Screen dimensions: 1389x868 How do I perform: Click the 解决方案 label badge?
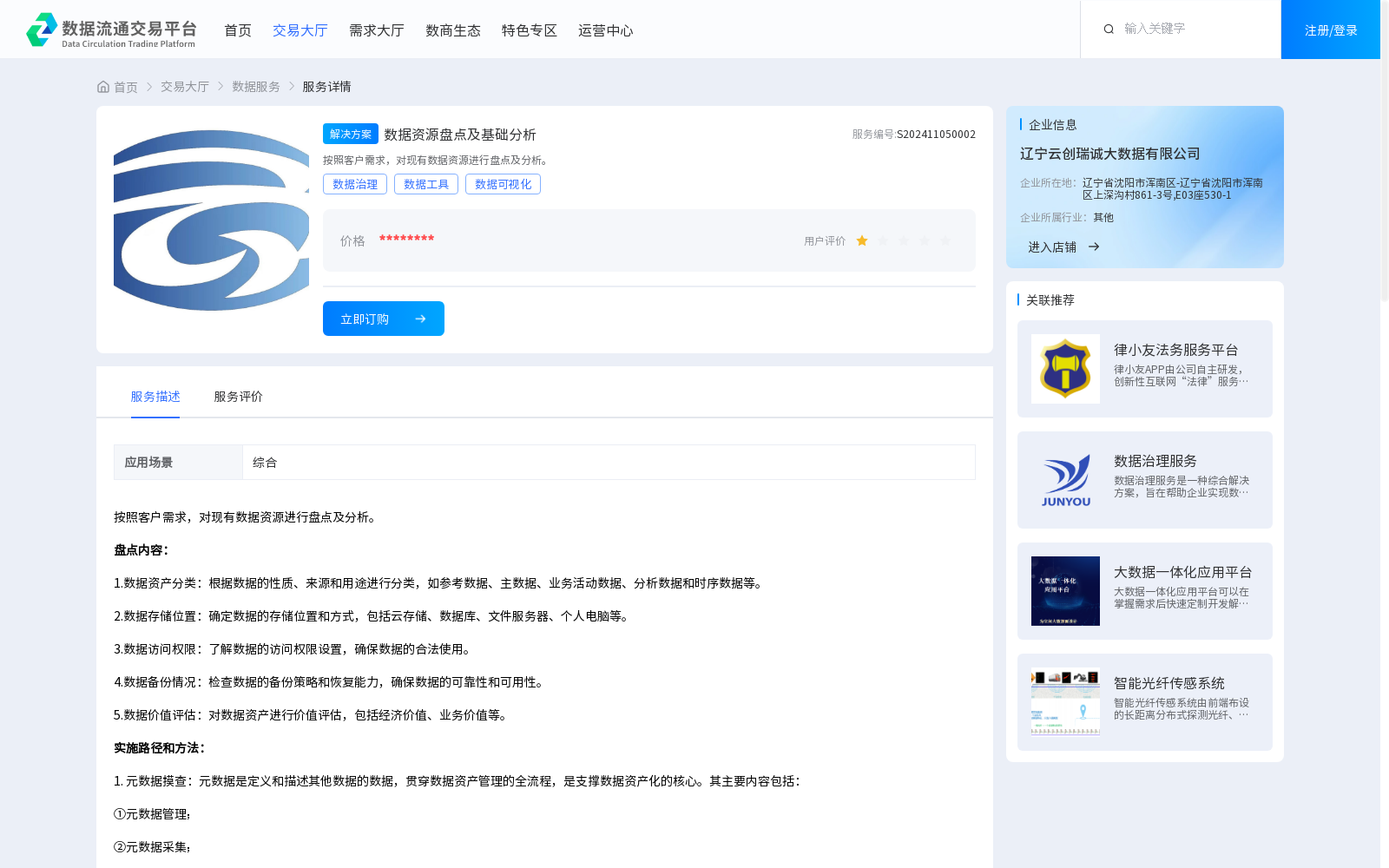coord(351,134)
